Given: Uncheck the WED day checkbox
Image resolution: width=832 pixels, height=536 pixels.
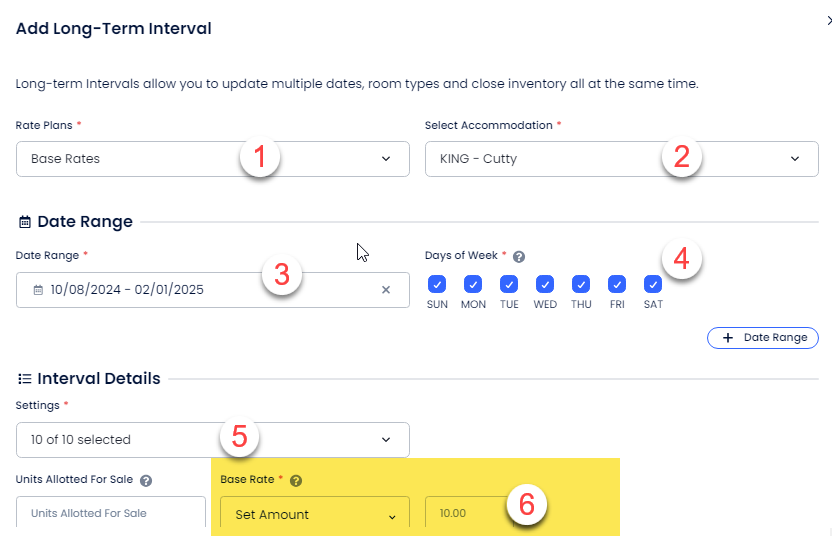Looking at the screenshot, I should [545, 284].
